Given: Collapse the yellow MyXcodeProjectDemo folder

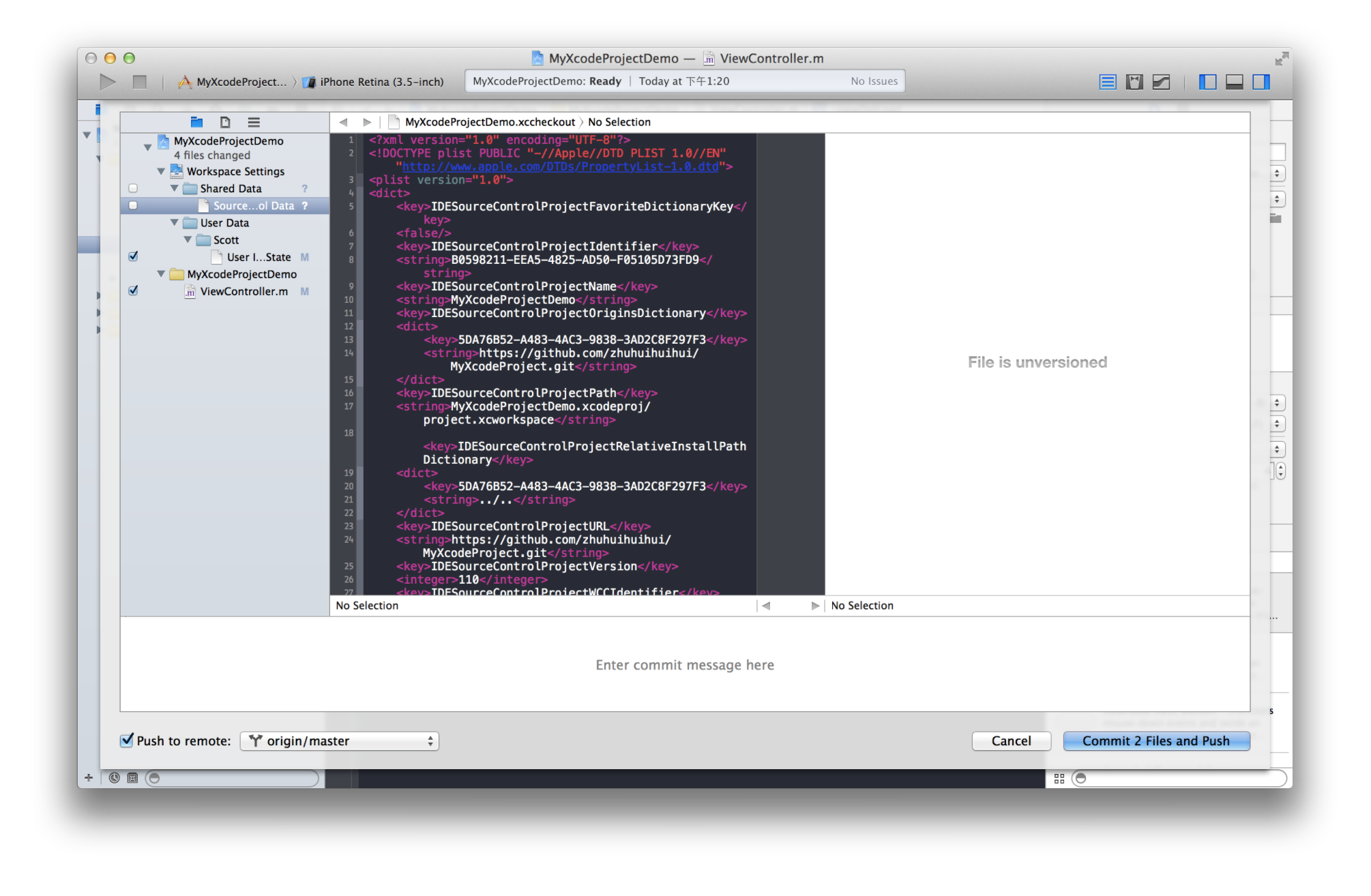Looking at the screenshot, I should 161,273.
